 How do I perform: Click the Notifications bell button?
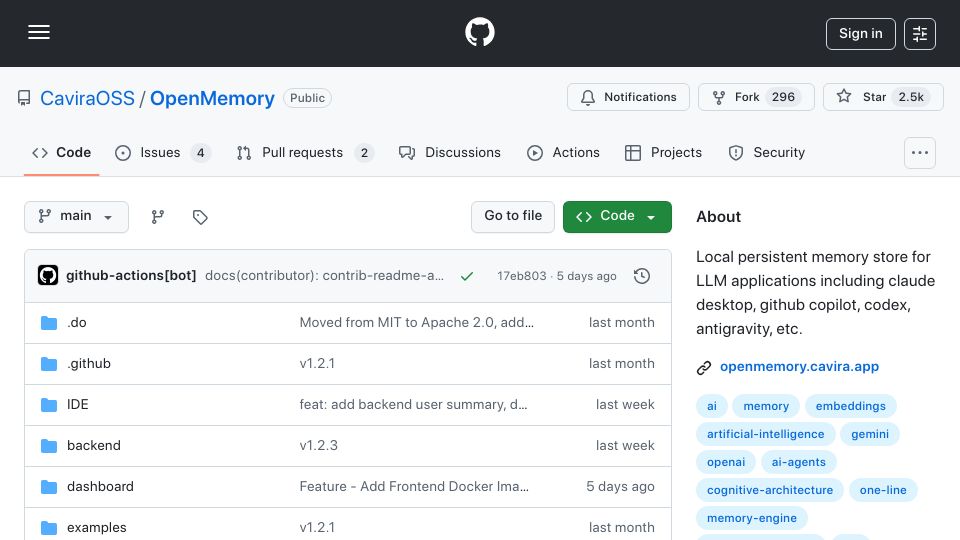pos(628,97)
